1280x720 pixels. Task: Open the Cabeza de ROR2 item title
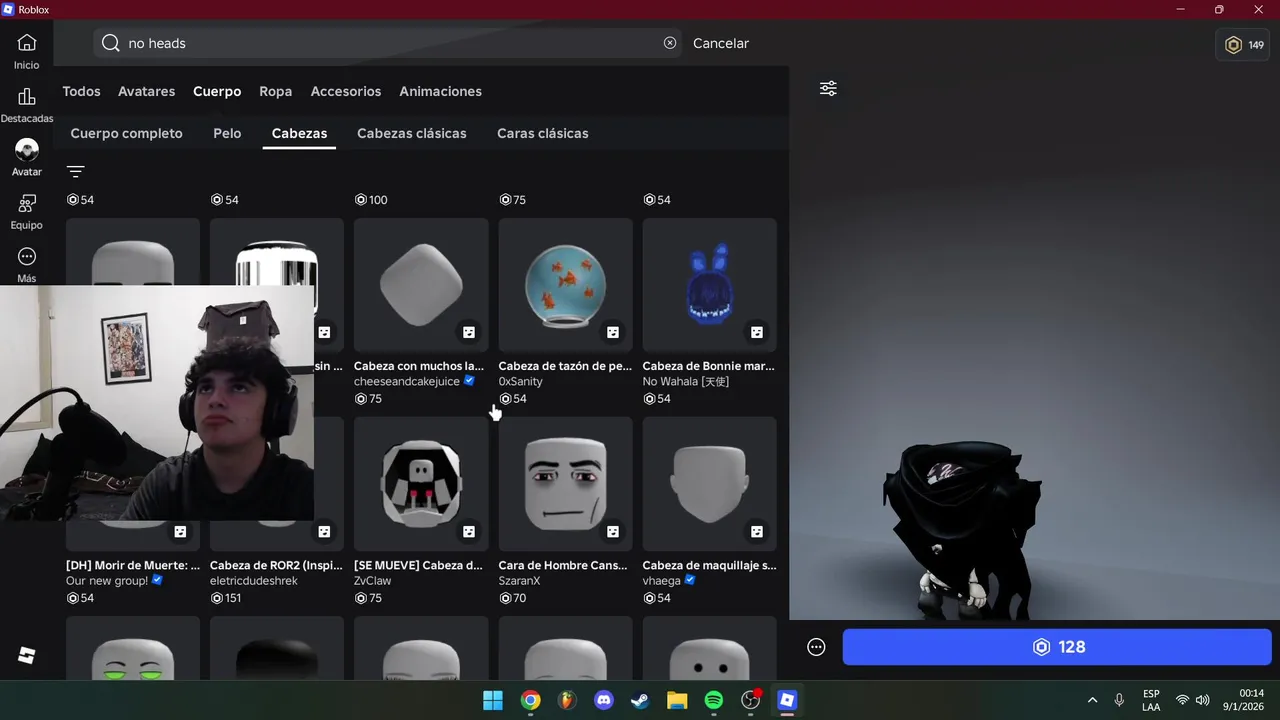pos(277,565)
